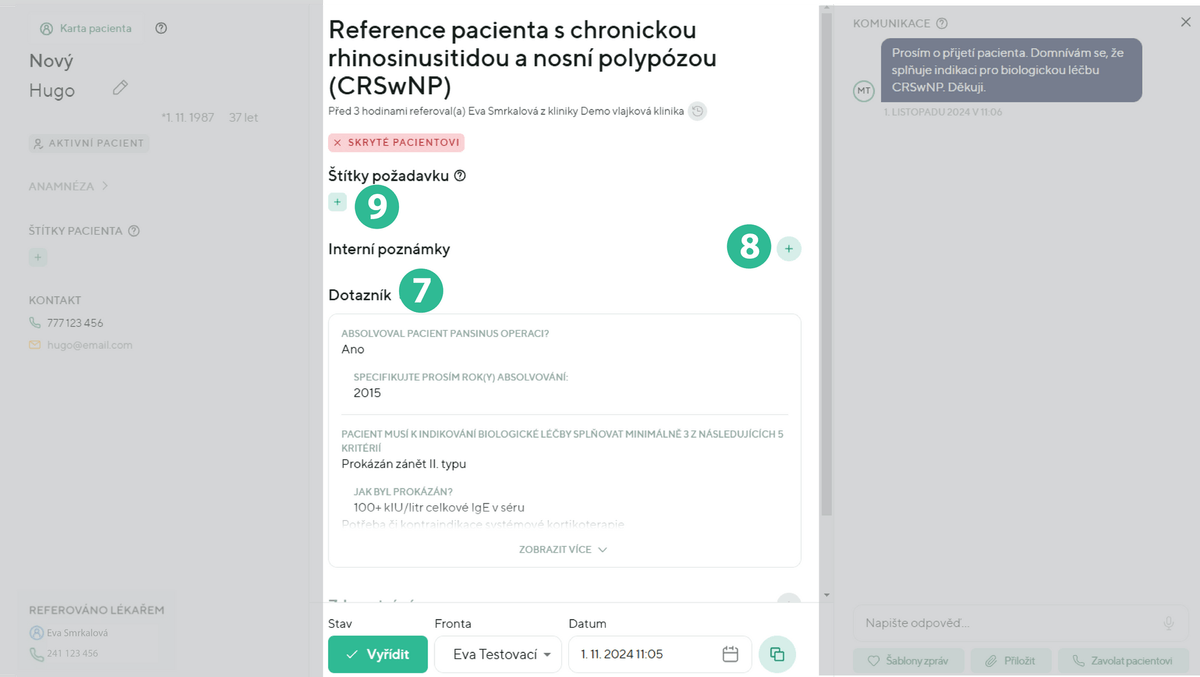Viewport: 1200px width, 677px height.
Task: Add an internal note using the plus button
Action: point(789,248)
